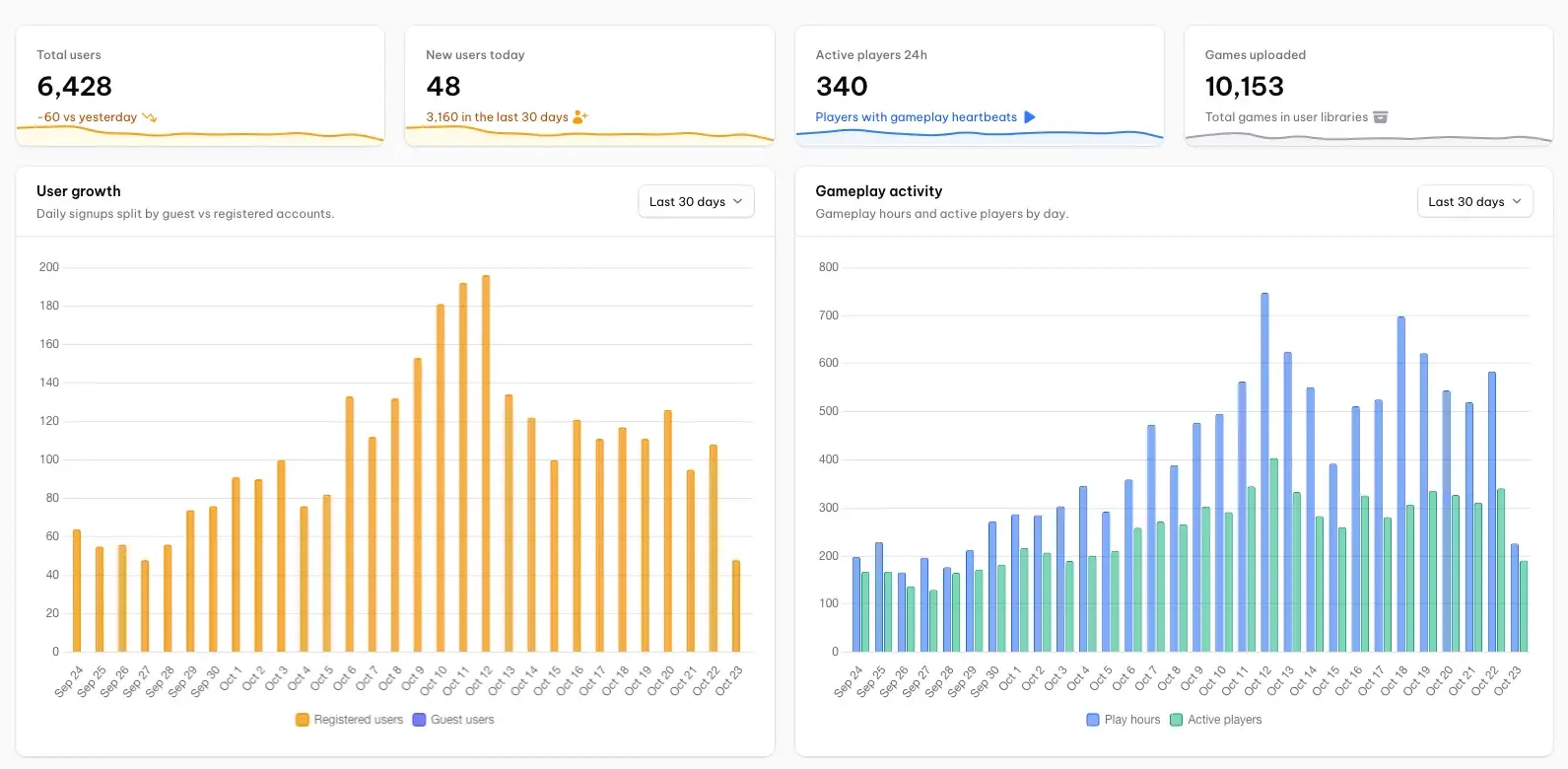
Task: Click the Oct 23 bar in User growth chart
Action: coord(736,606)
